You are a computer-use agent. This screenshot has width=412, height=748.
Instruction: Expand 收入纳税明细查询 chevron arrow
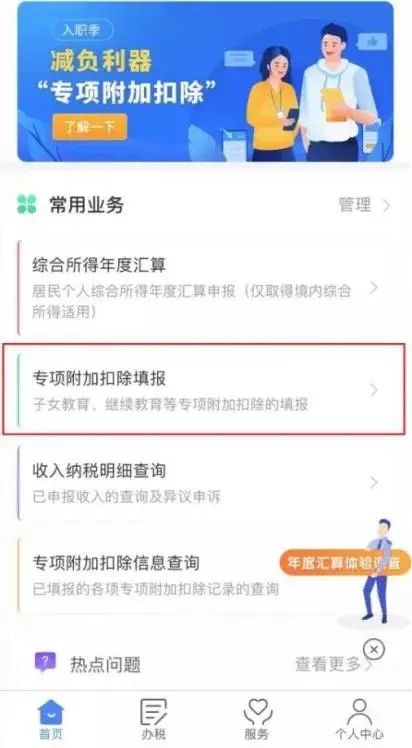pyautogui.click(x=374, y=482)
